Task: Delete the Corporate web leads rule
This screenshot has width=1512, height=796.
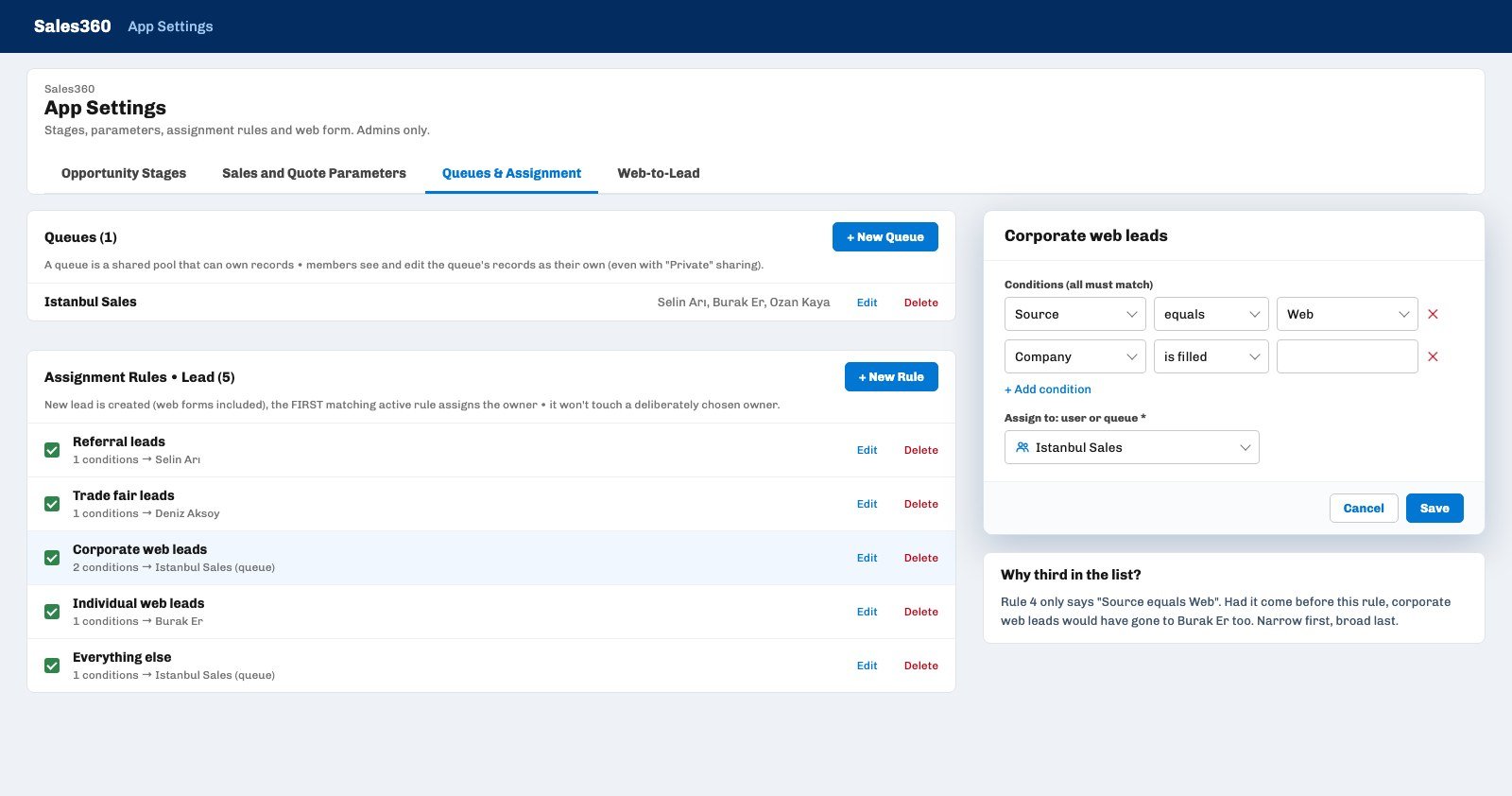Action: [x=920, y=558]
